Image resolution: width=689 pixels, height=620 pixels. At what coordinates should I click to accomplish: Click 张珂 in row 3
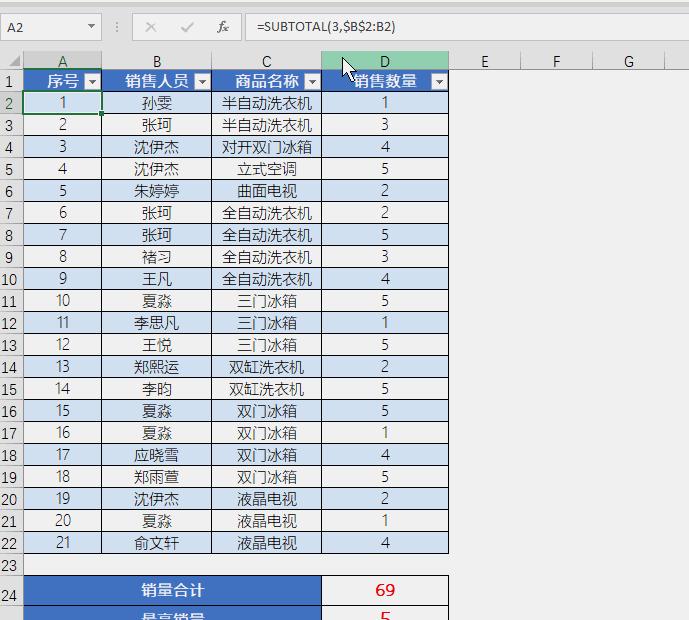click(156, 125)
